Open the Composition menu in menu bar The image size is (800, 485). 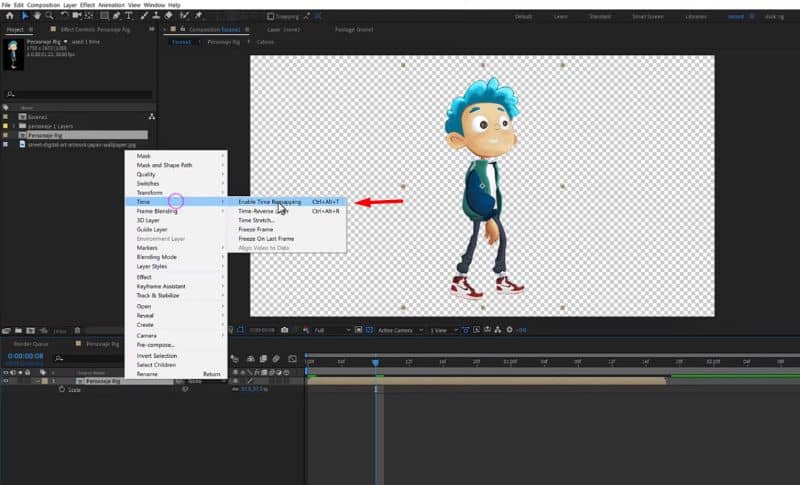click(x=44, y=5)
